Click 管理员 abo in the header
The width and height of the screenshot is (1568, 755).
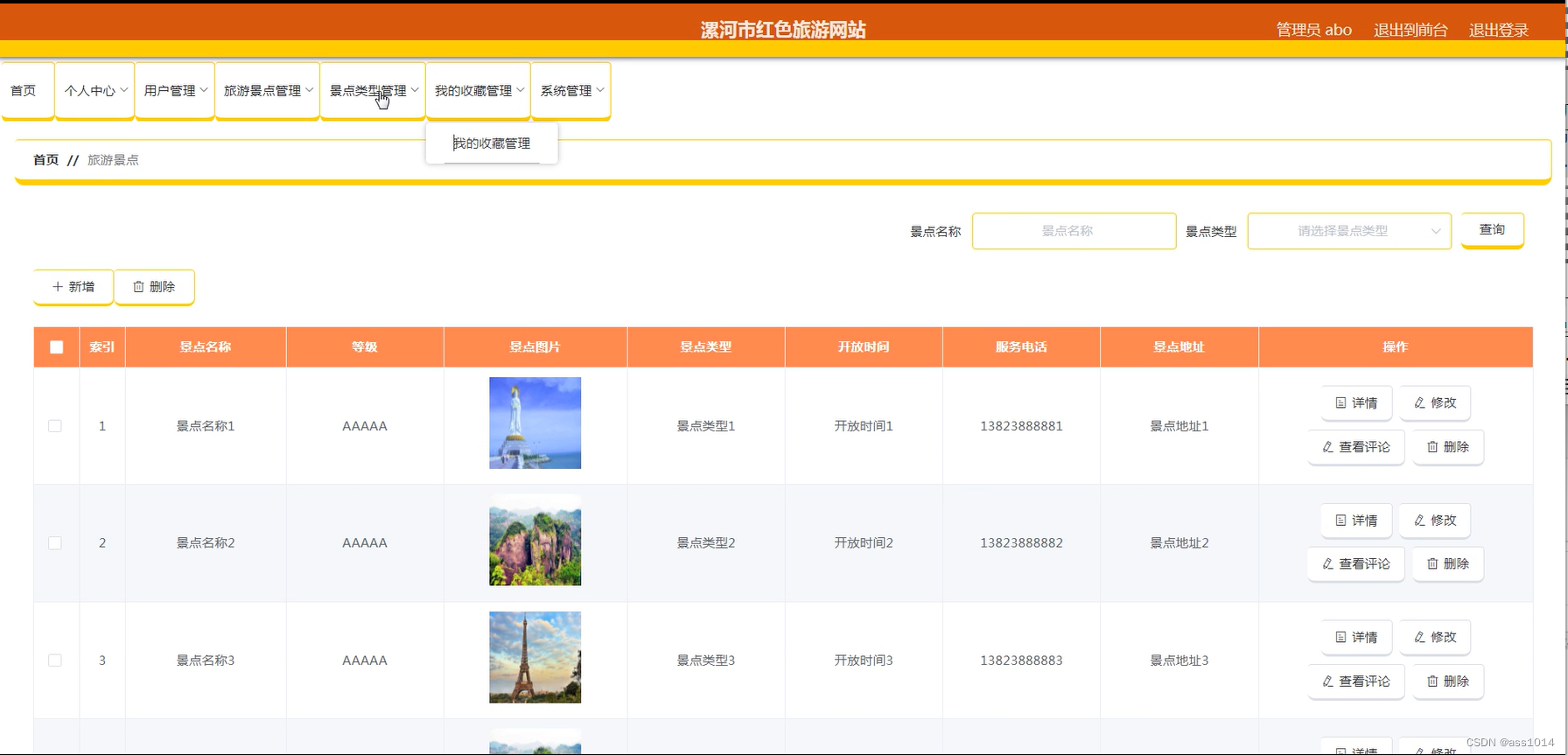pyautogui.click(x=1313, y=30)
